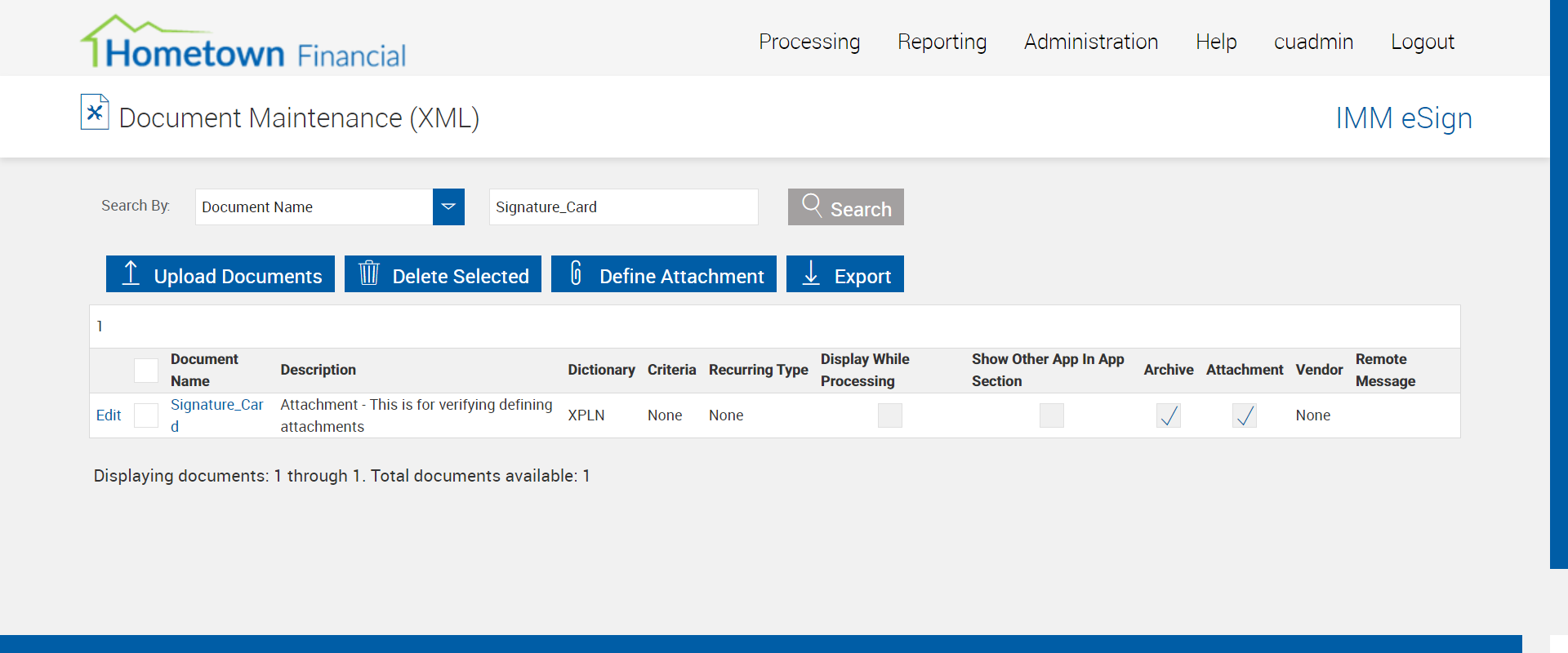Toggle the select-all checkbox in table header
The height and width of the screenshot is (653, 1568).
[x=146, y=371]
